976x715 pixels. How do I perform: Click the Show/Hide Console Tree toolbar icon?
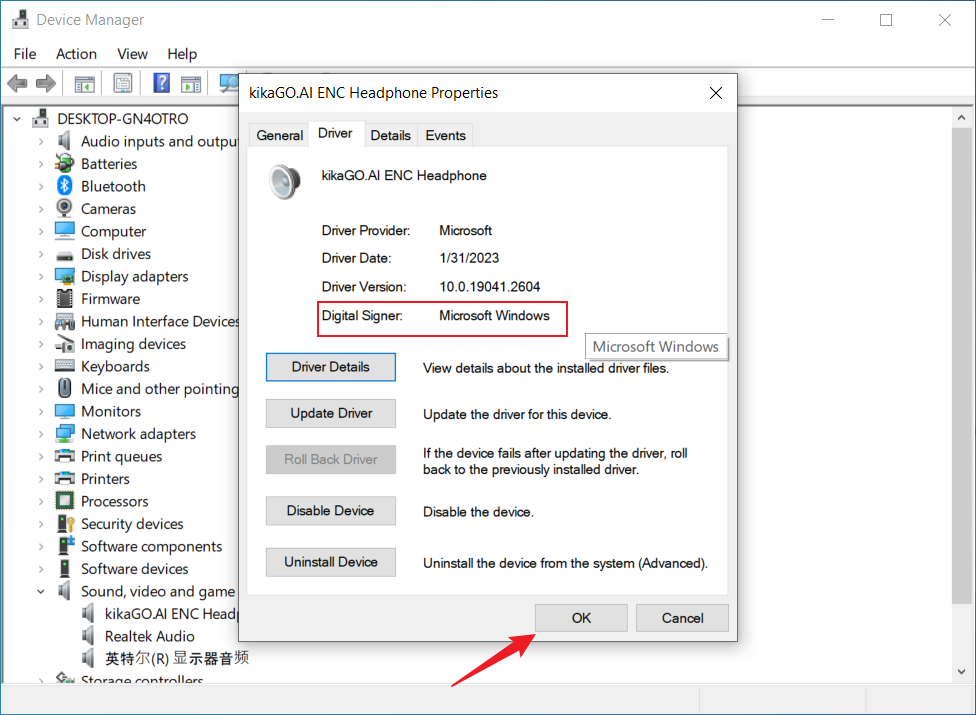click(x=85, y=83)
